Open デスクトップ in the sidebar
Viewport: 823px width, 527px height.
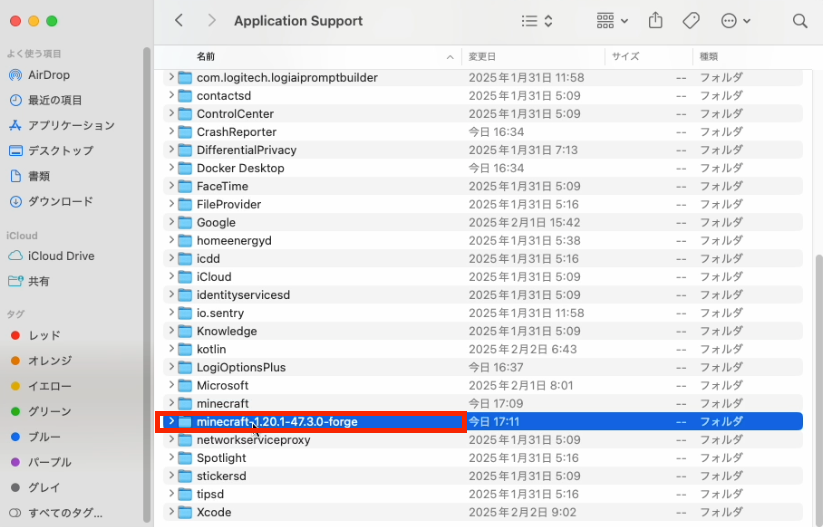pyautogui.click(x=51, y=151)
